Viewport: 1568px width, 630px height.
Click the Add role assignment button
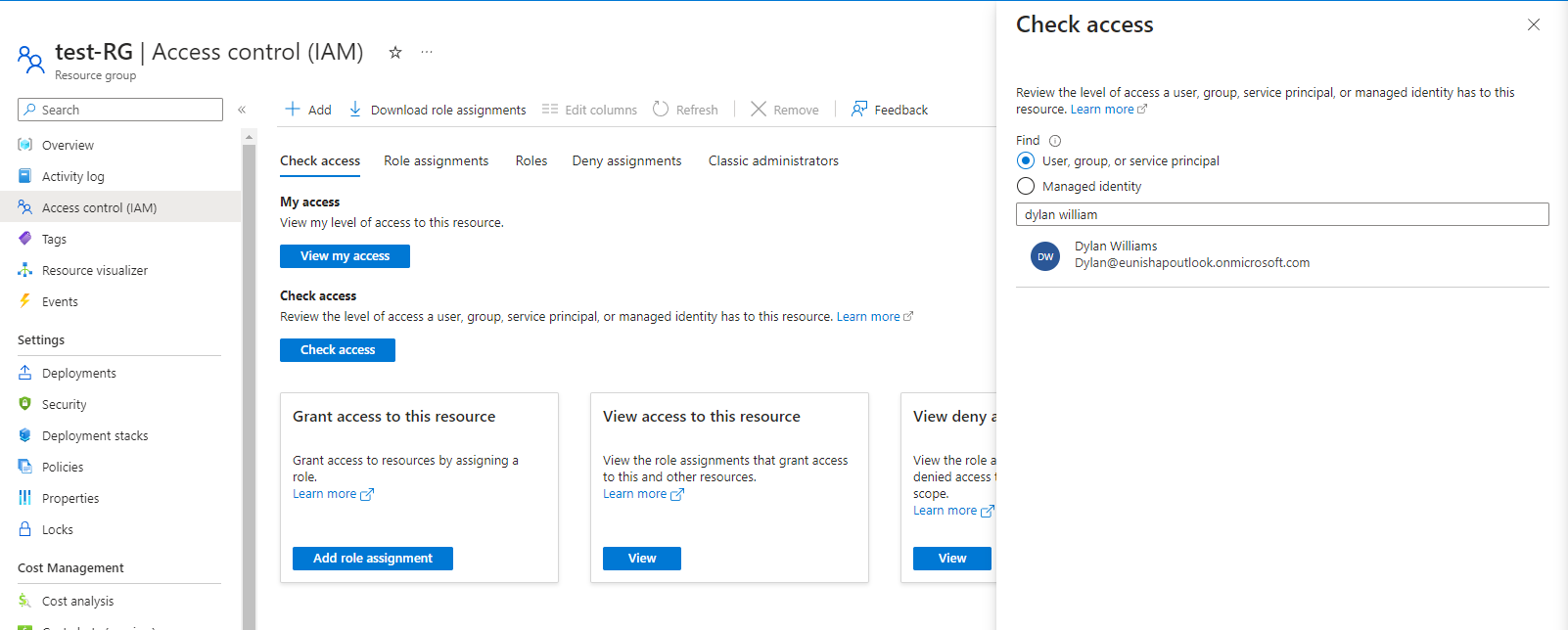tap(372, 559)
